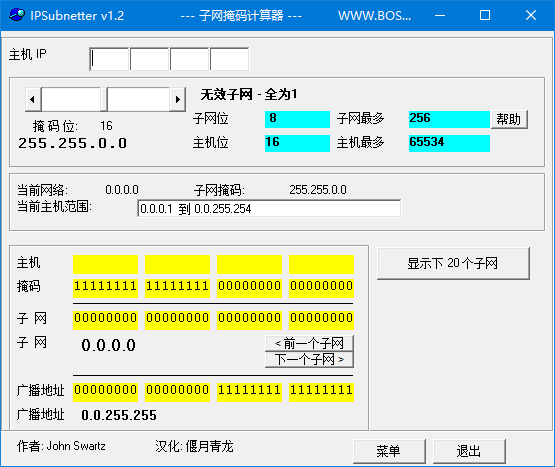Click the third host IP octet field
The width and height of the screenshot is (555, 467).
coord(189,59)
